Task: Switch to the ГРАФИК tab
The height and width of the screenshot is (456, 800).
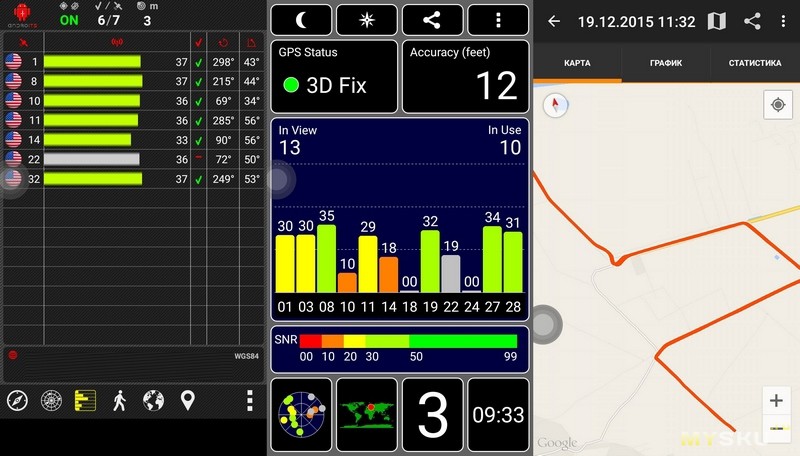Action: pos(665,63)
